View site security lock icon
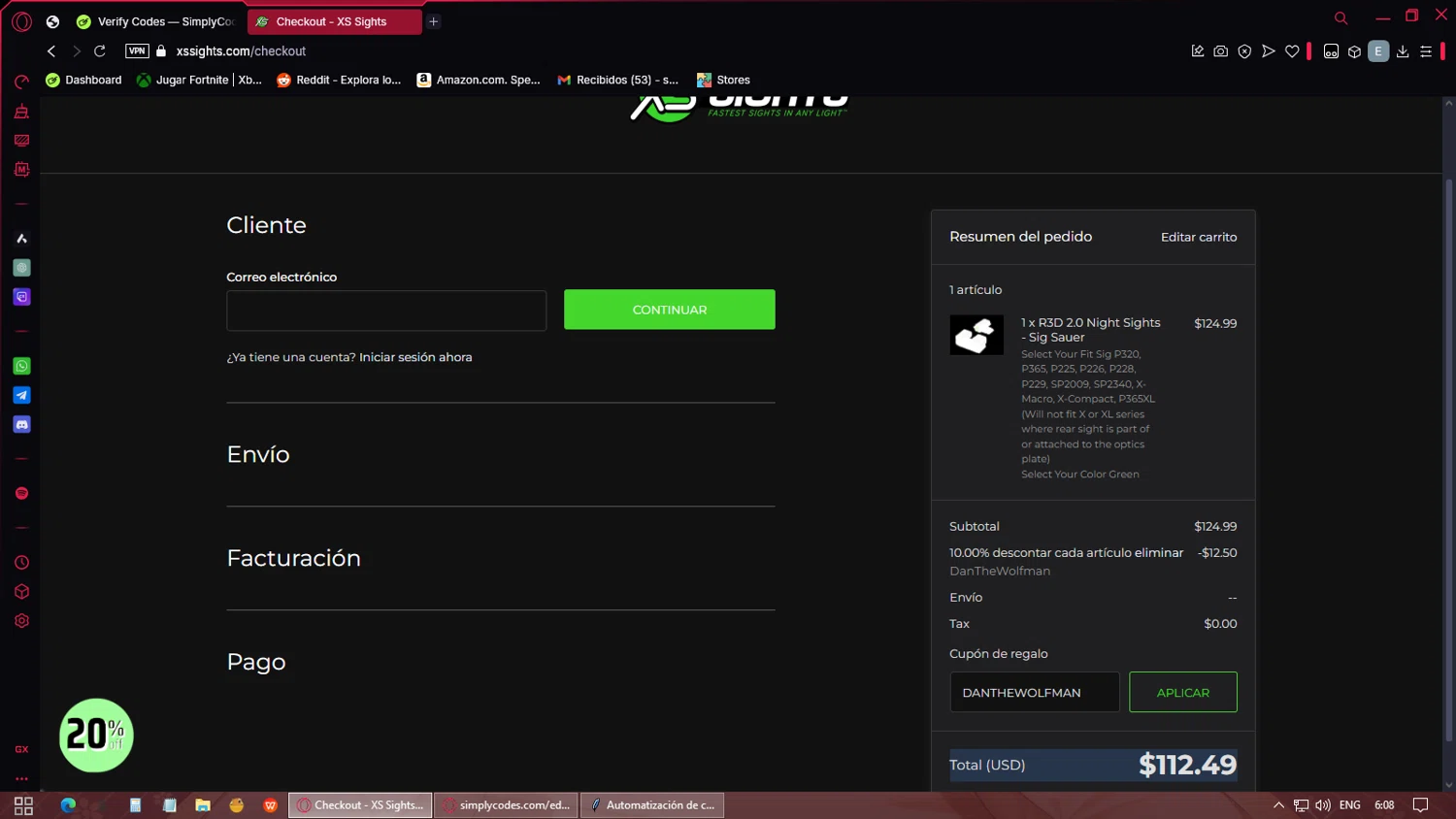Screen dimensions: 1456x819 161,51
